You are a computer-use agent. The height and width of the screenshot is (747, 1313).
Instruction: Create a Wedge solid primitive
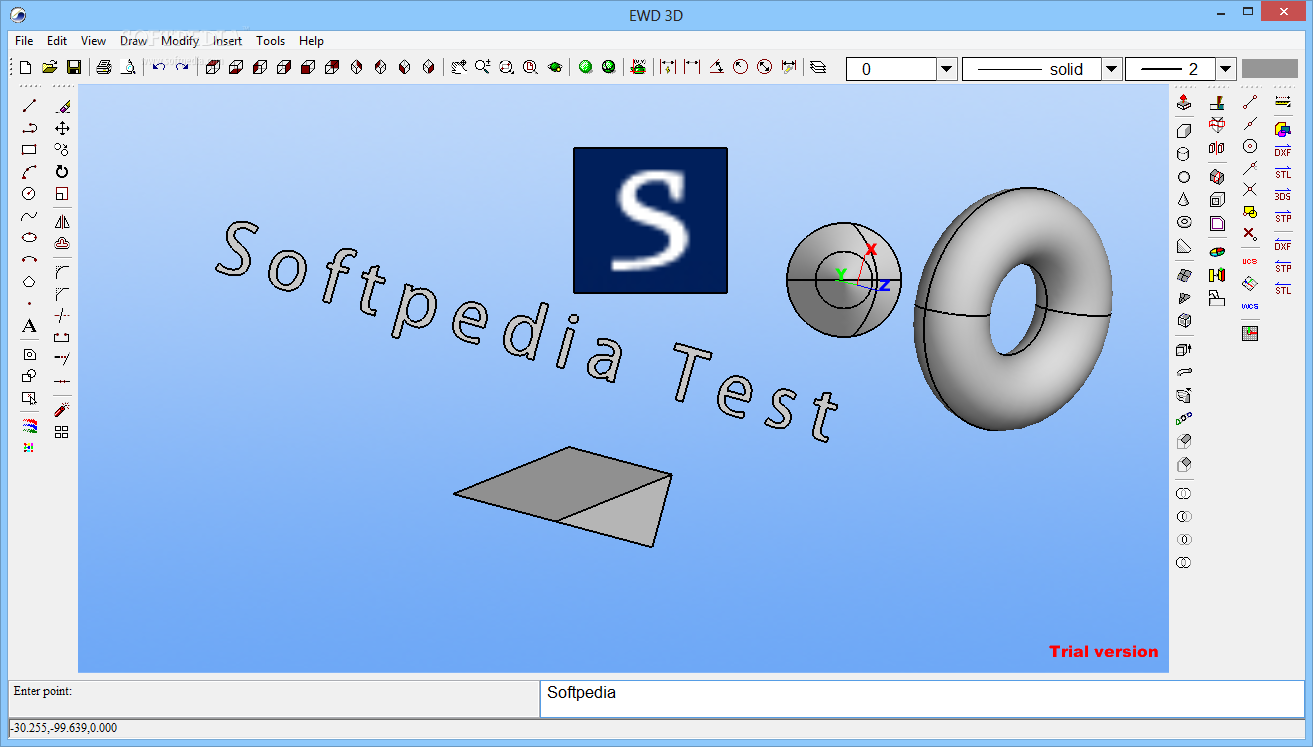coord(1184,246)
